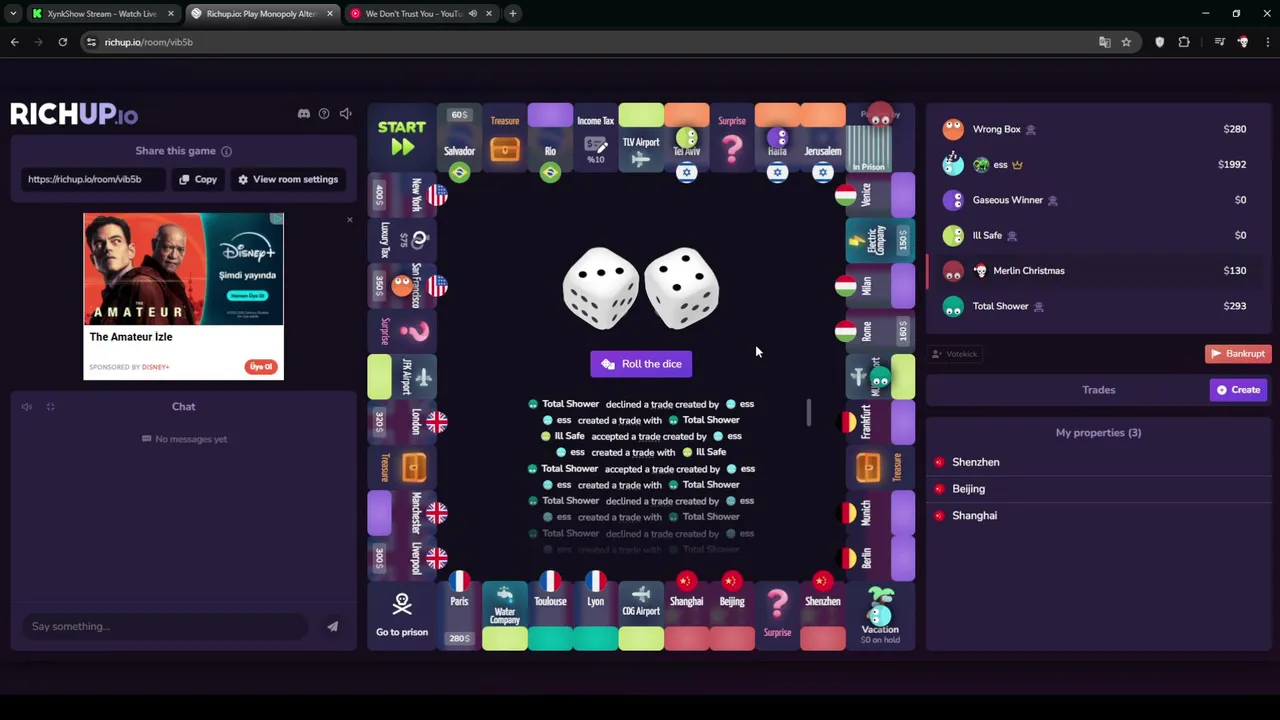Image resolution: width=1280 pixels, height=720 pixels.
Task: Click the Say something chat input
Action: pos(165,626)
